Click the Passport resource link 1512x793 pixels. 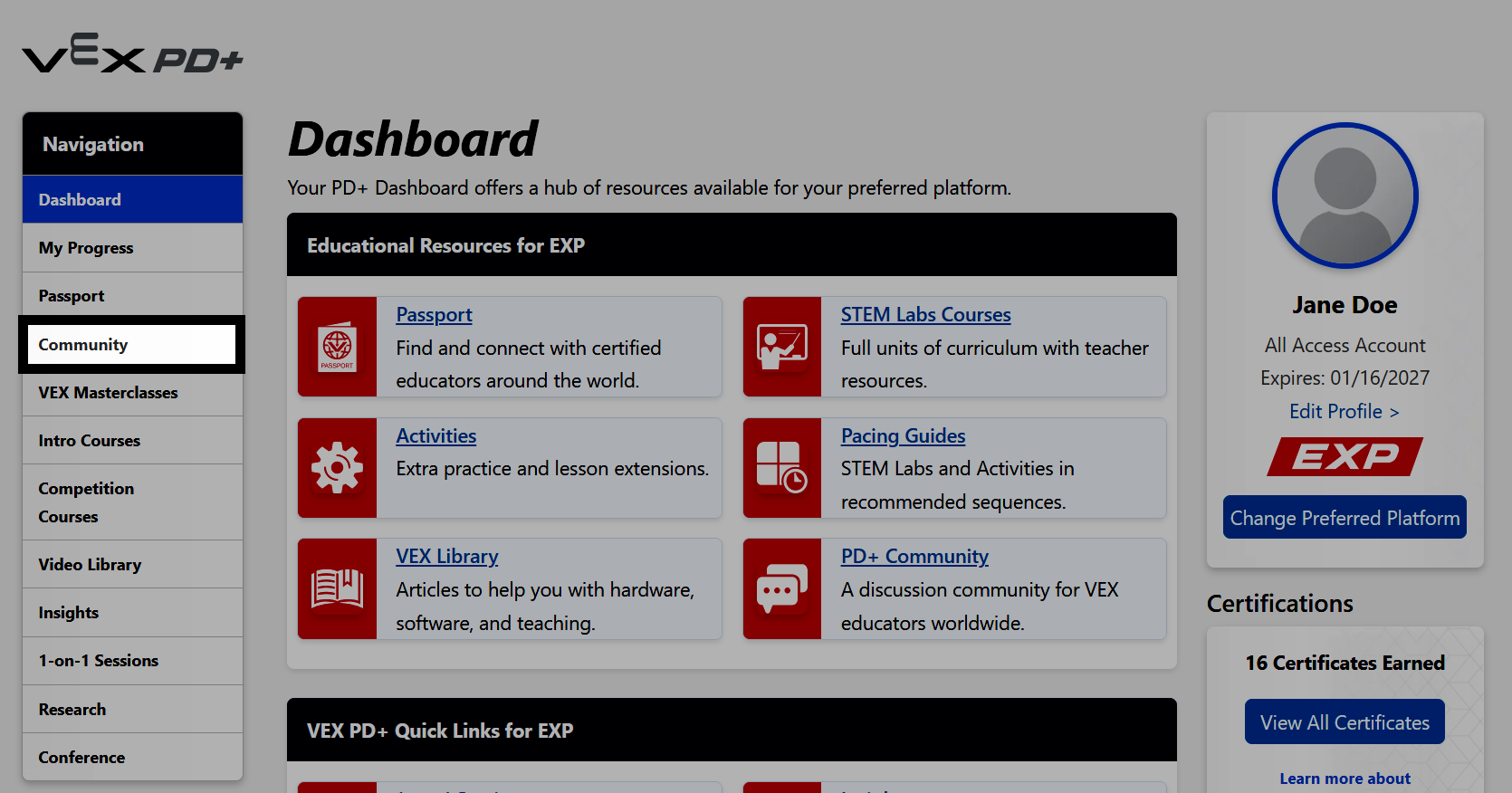(x=434, y=315)
